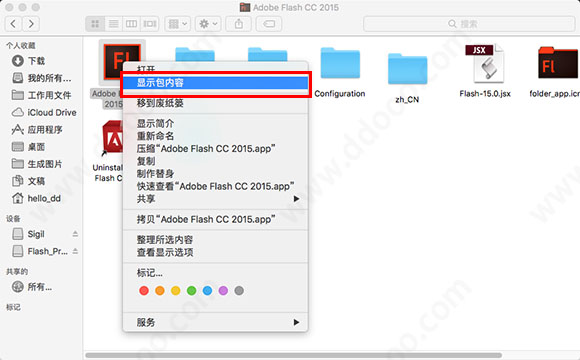Open the arrange items dropdown

pos(178,24)
